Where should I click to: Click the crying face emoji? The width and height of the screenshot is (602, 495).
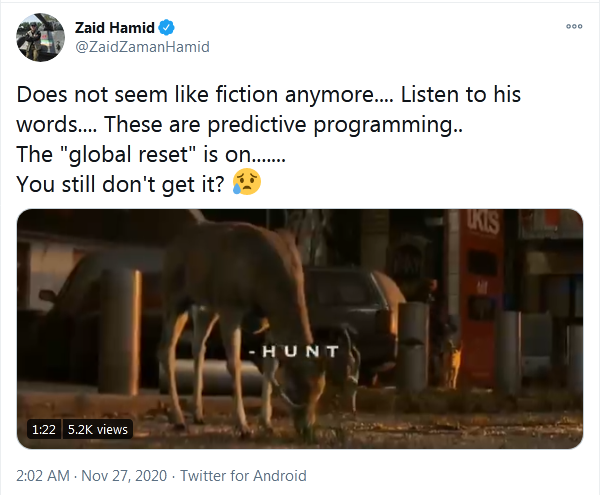pos(247,182)
